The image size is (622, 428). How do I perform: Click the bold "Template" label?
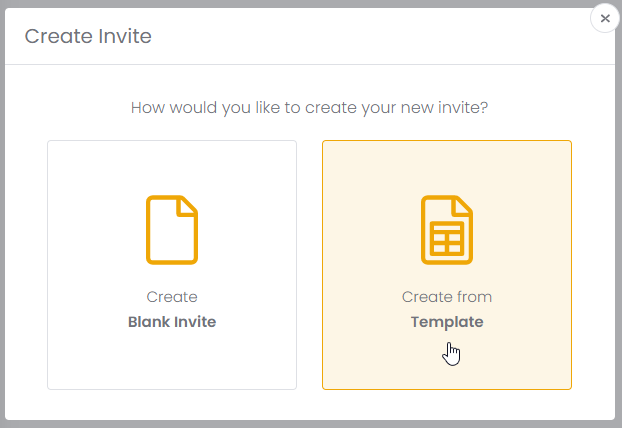(447, 322)
